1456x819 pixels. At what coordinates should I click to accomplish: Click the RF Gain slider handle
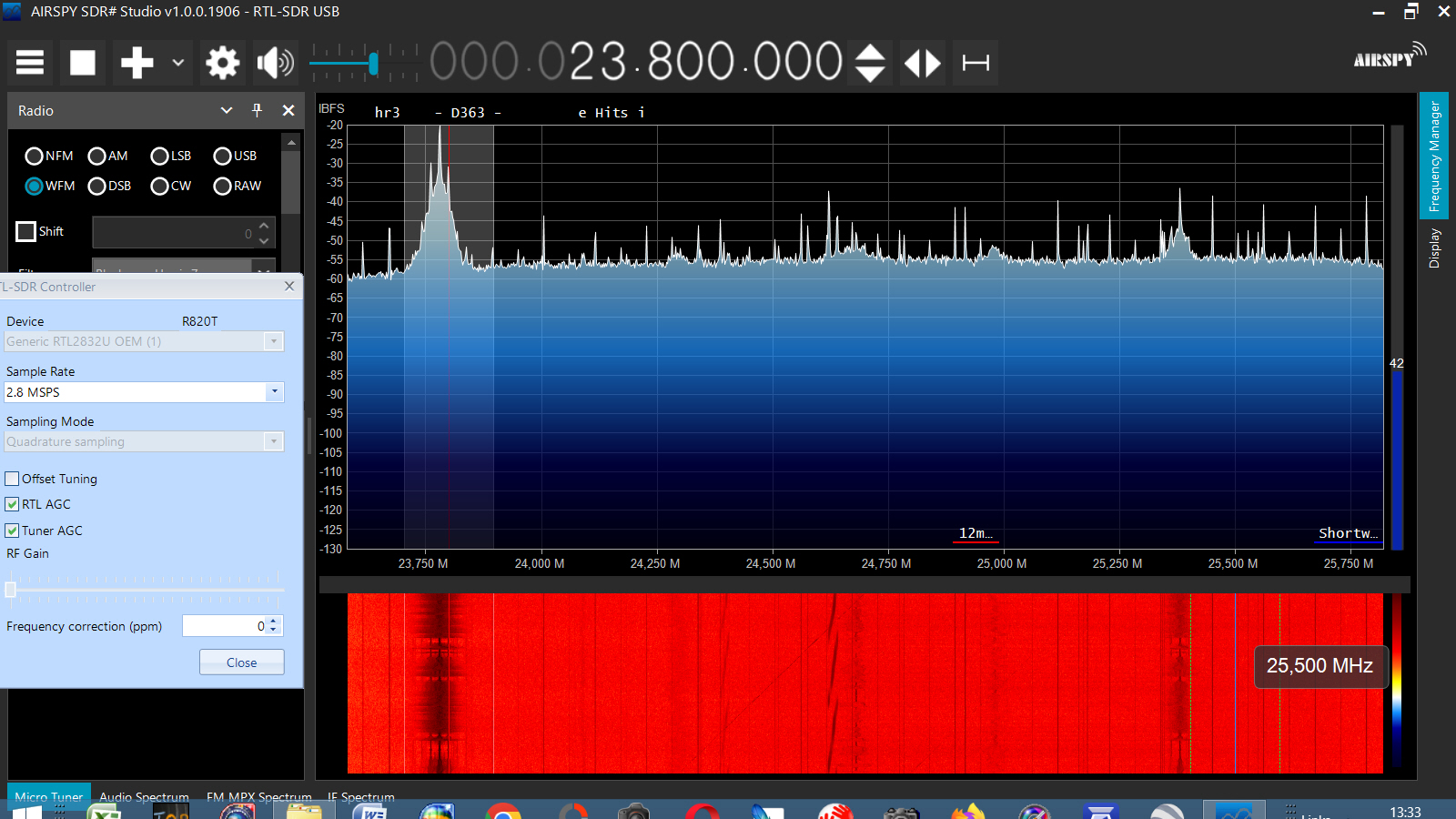point(11,590)
